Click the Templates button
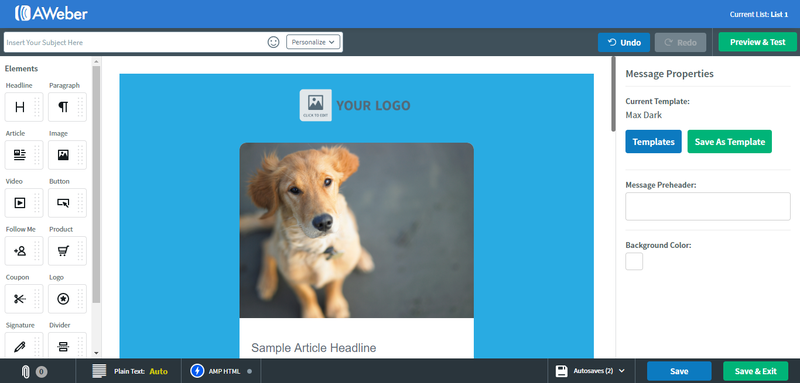The height and width of the screenshot is (383, 800). (653, 142)
